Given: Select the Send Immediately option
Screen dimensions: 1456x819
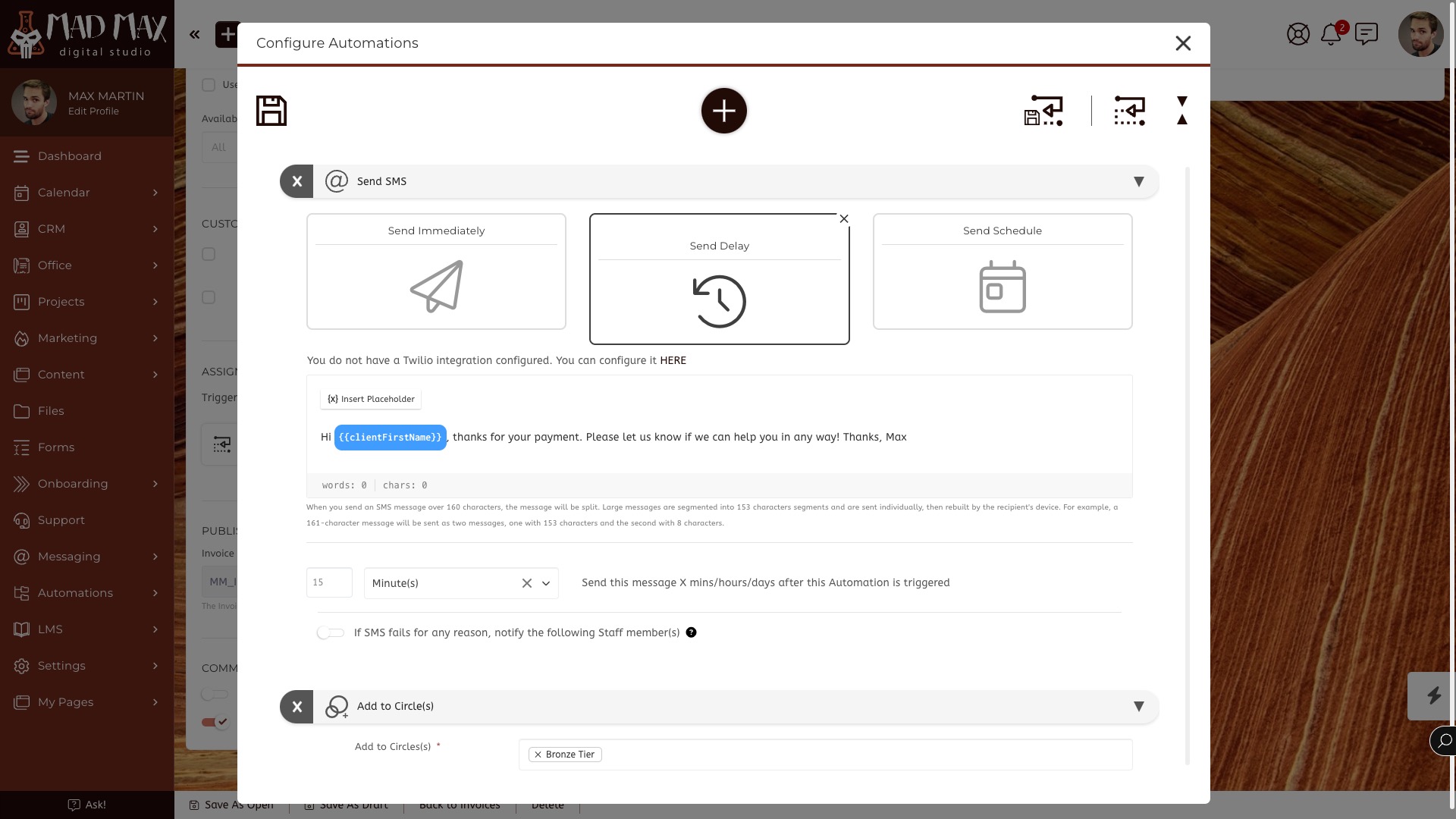Looking at the screenshot, I should (x=436, y=271).
